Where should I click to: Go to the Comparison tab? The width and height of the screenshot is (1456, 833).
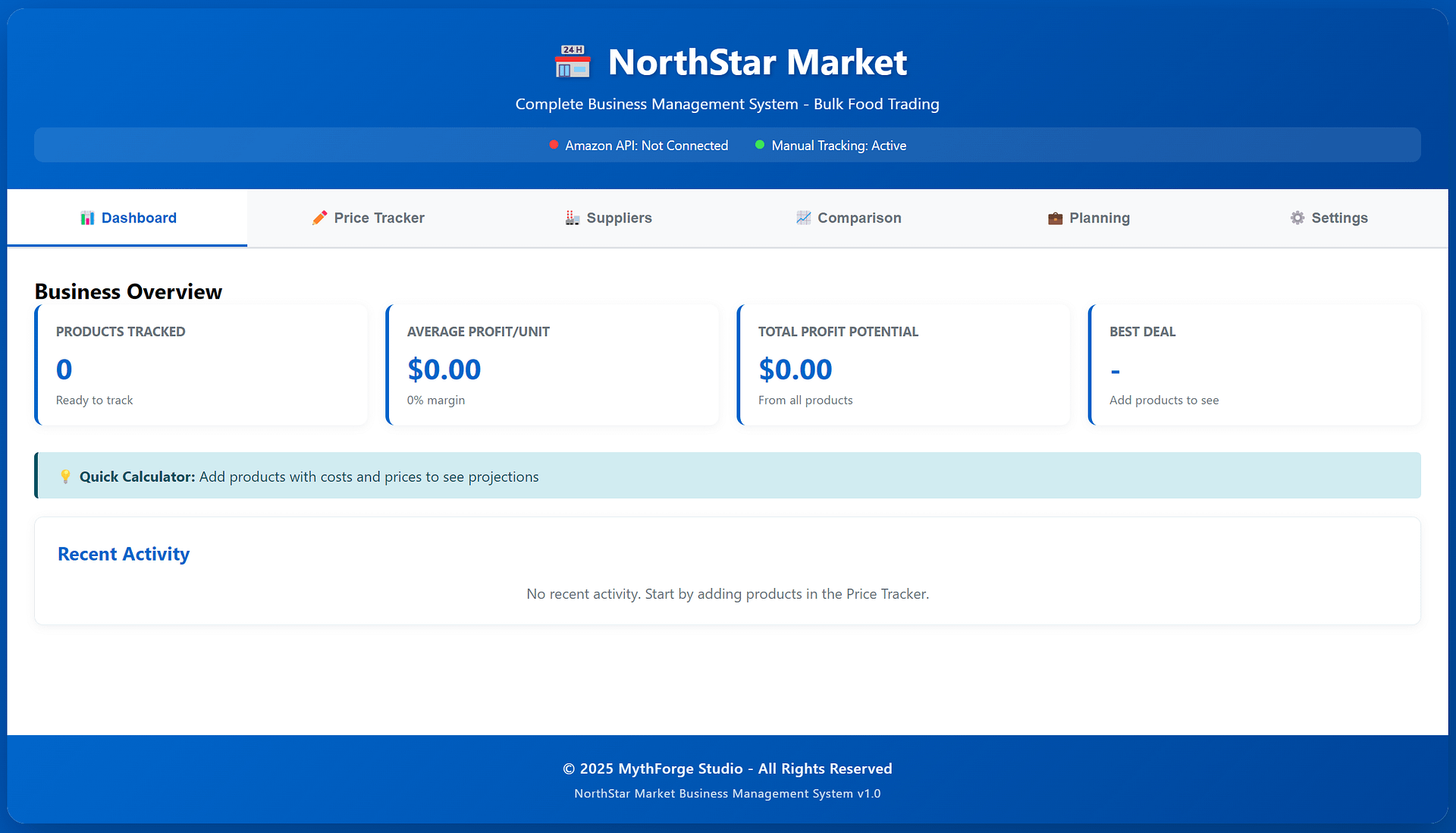tap(848, 218)
